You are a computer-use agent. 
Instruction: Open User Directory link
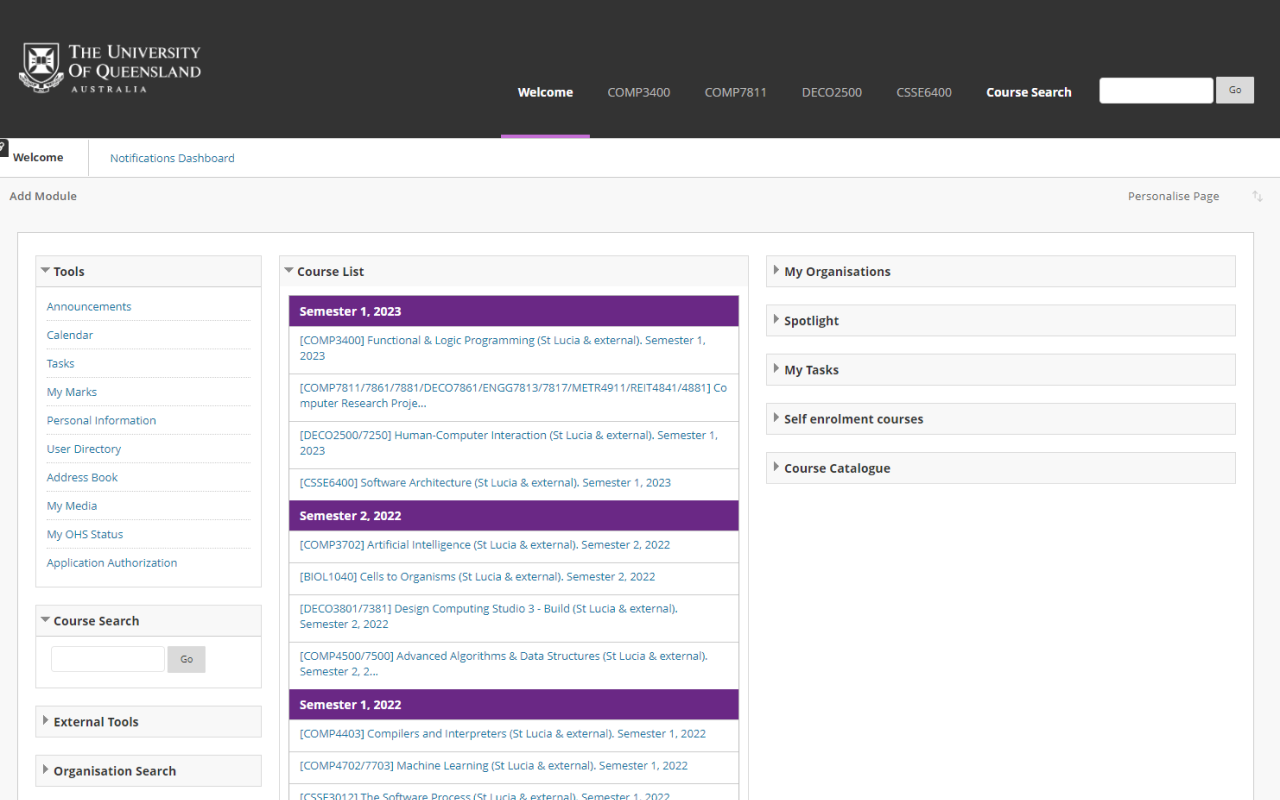(x=84, y=449)
